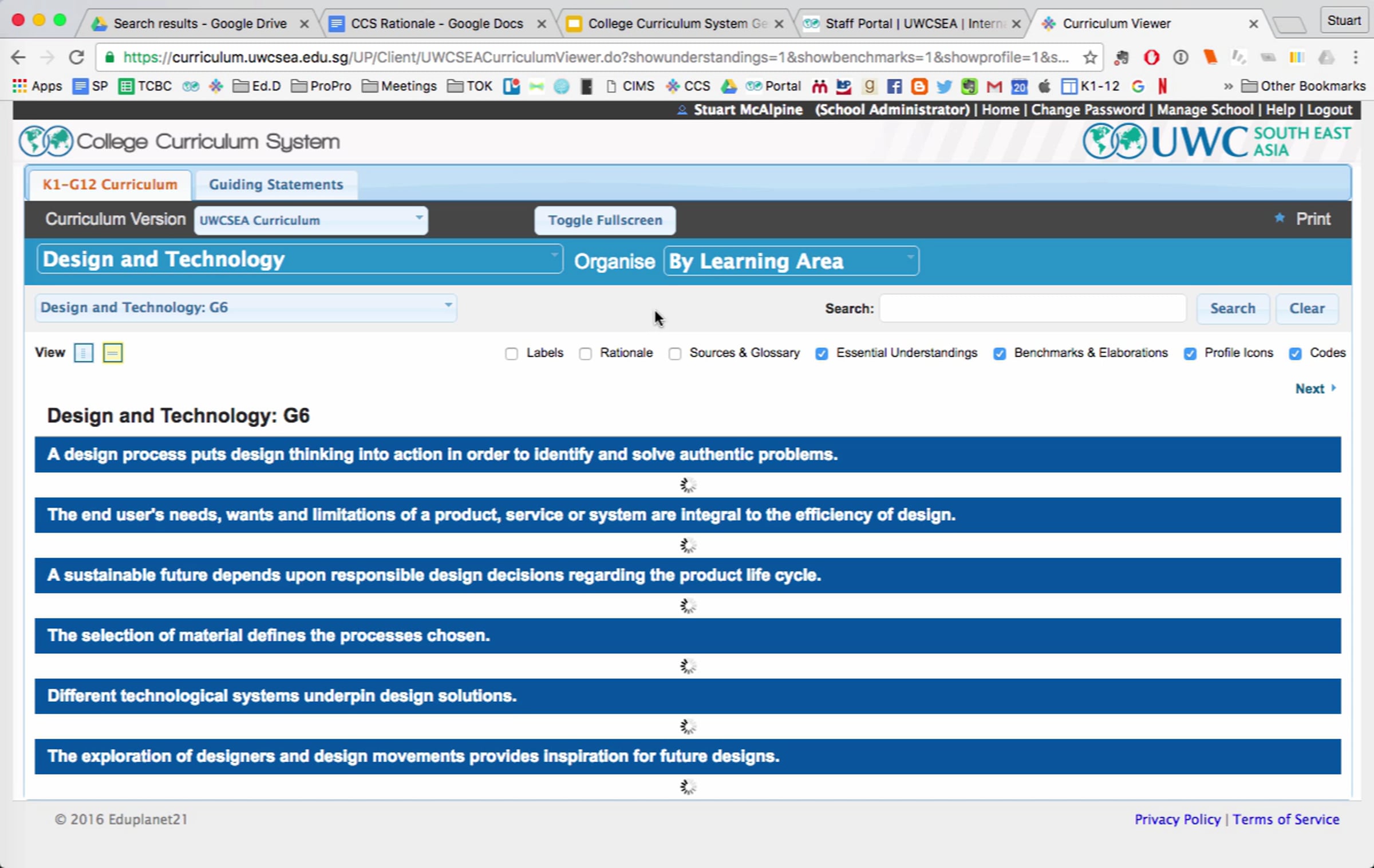Viewport: 1374px width, 868px height.
Task: Switch to the Guiding Statements tab
Action: 276,185
